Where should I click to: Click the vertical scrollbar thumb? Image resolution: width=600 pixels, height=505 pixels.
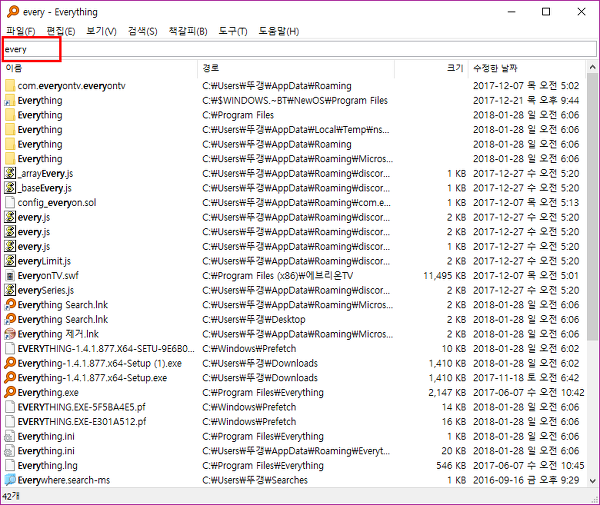(x=592, y=207)
